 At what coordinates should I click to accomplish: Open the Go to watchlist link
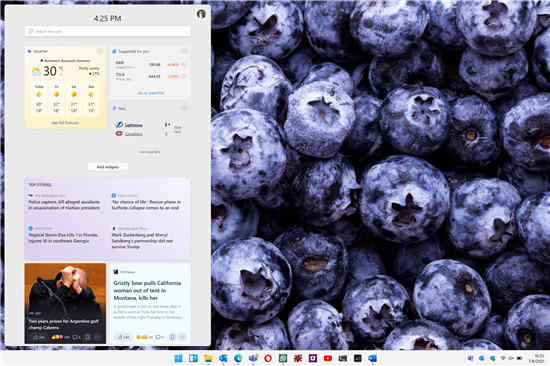151,93
